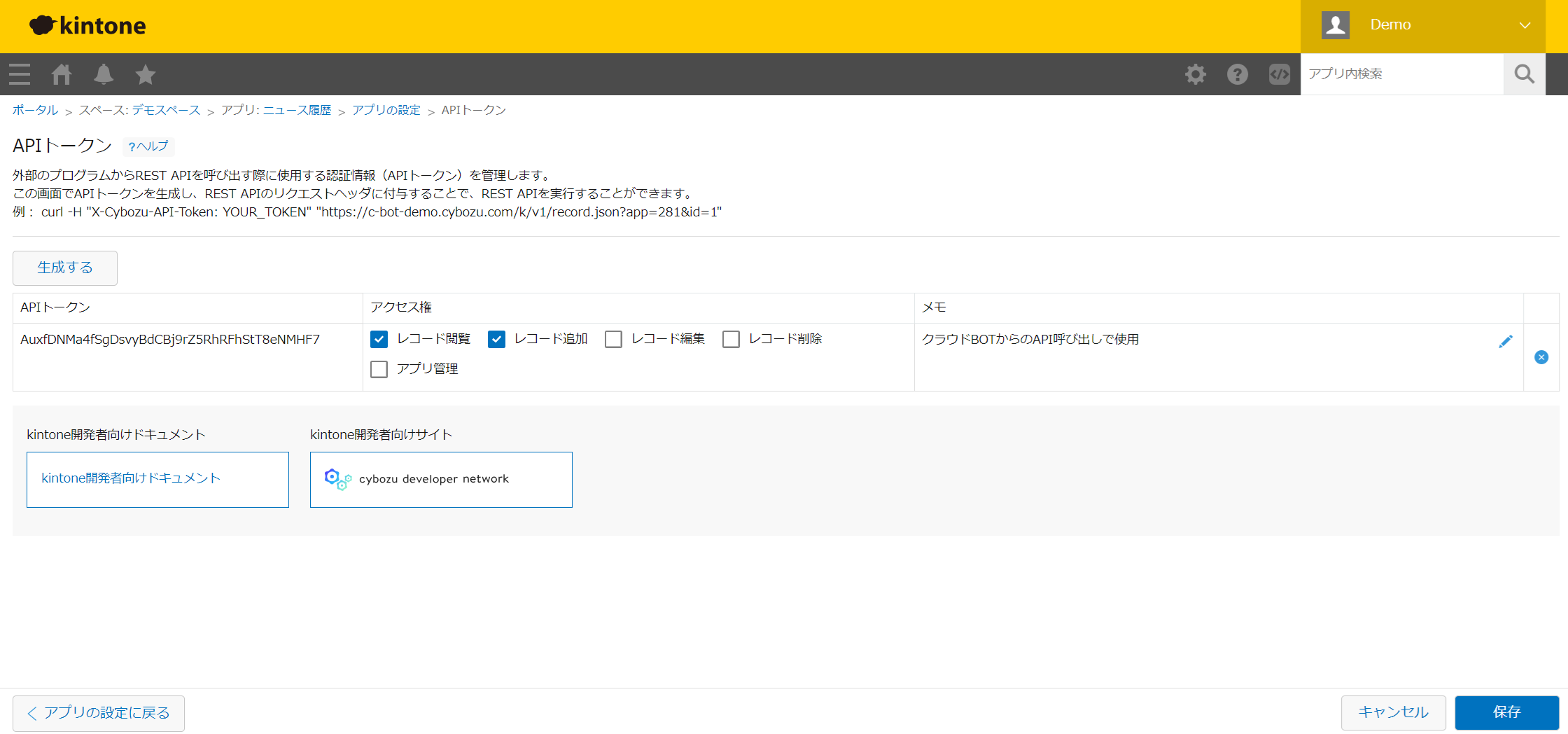The width and height of the screenshot is (1568, 734).
Task: Uncheck レコード閲覧 permission
Action: 379,340
